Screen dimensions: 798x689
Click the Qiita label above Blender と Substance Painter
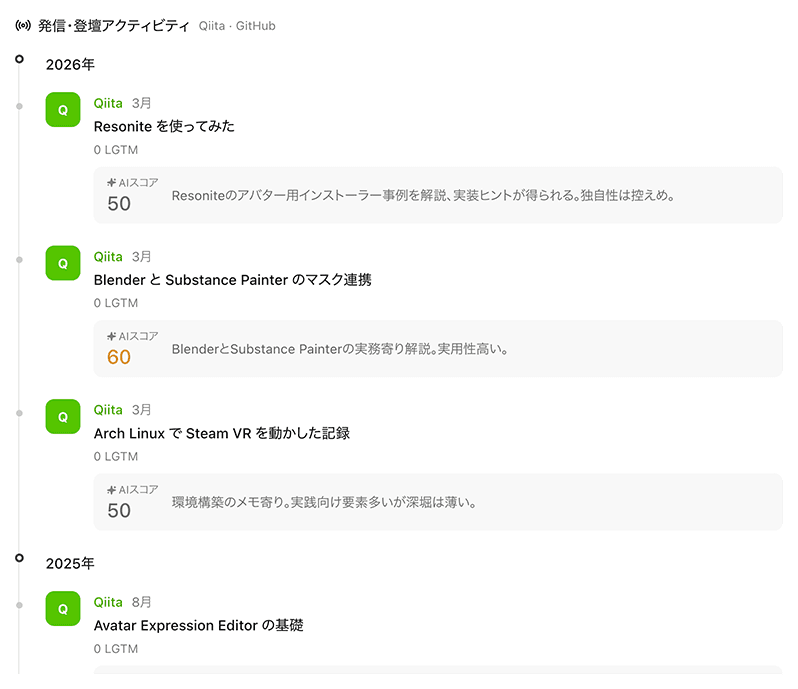pyautogui.click(x=108, y=257)
